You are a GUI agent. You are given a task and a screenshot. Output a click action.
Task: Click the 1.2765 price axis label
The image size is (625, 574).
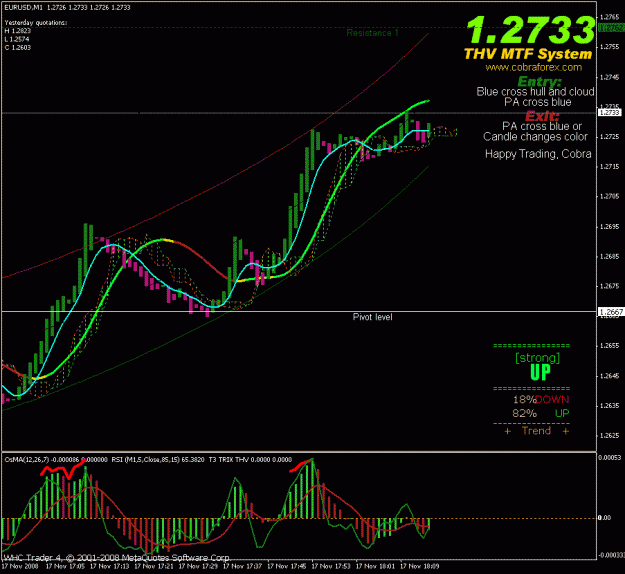tap(609, 17)
